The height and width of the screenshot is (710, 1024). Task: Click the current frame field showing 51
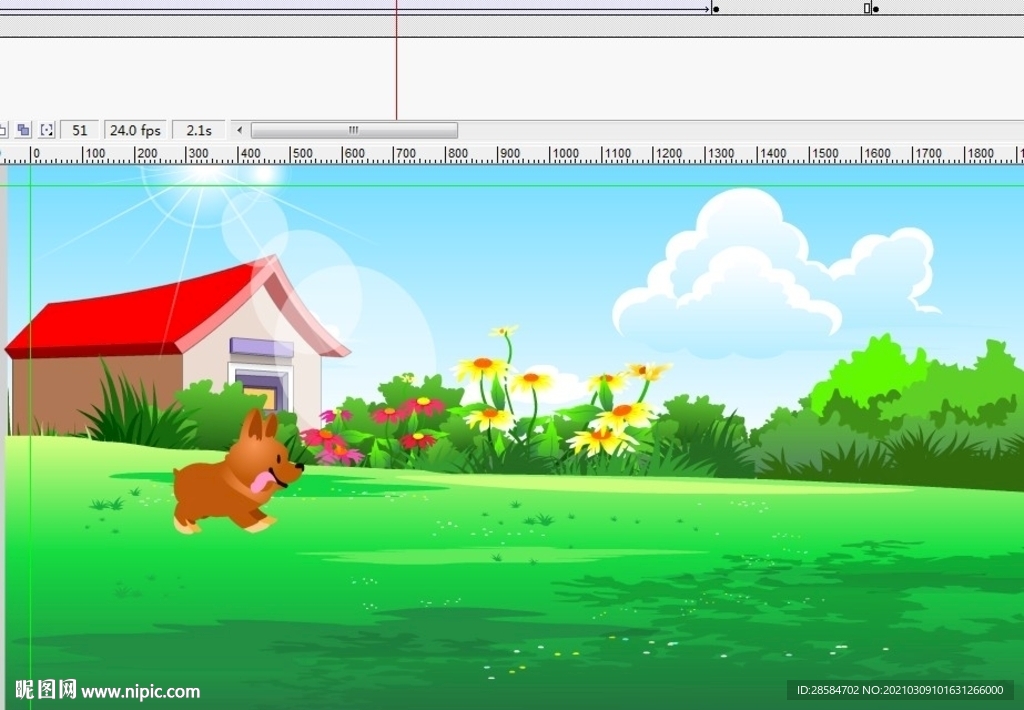tap(80, 130)
